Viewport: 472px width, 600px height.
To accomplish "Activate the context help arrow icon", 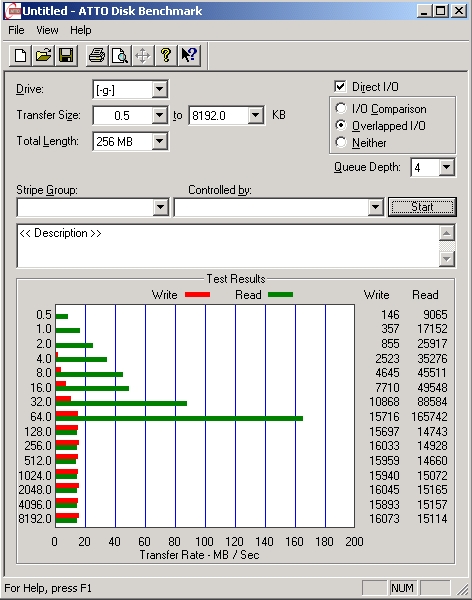I will coord(189,55).
